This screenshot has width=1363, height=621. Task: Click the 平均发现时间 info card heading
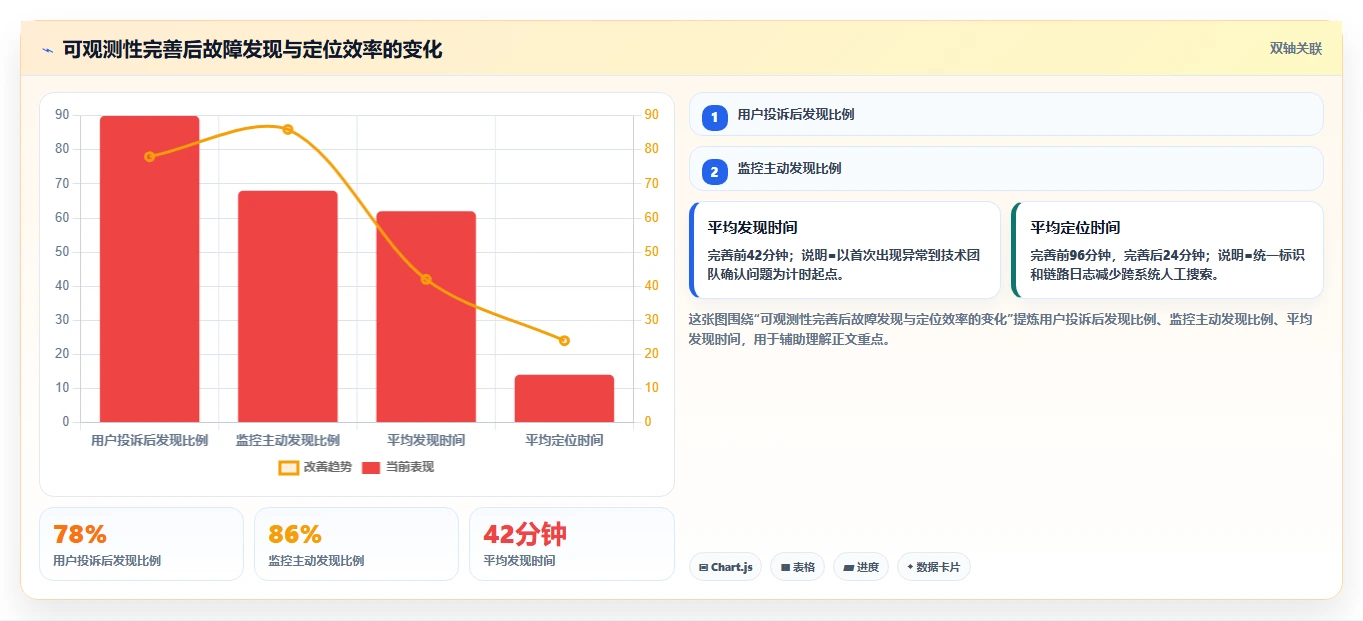(752, 228)
